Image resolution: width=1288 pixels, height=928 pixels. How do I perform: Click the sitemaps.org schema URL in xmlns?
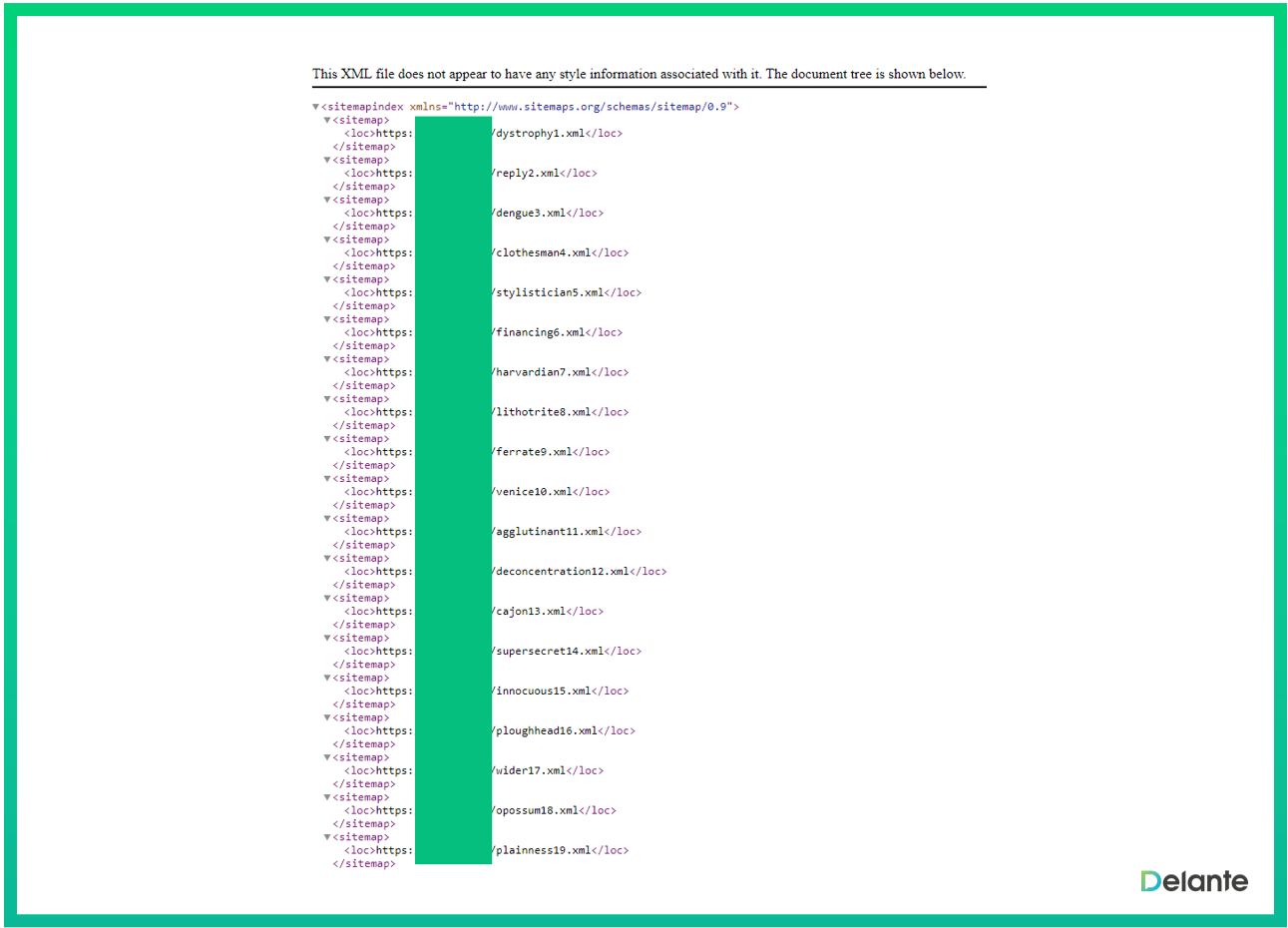tap(593, 107)
